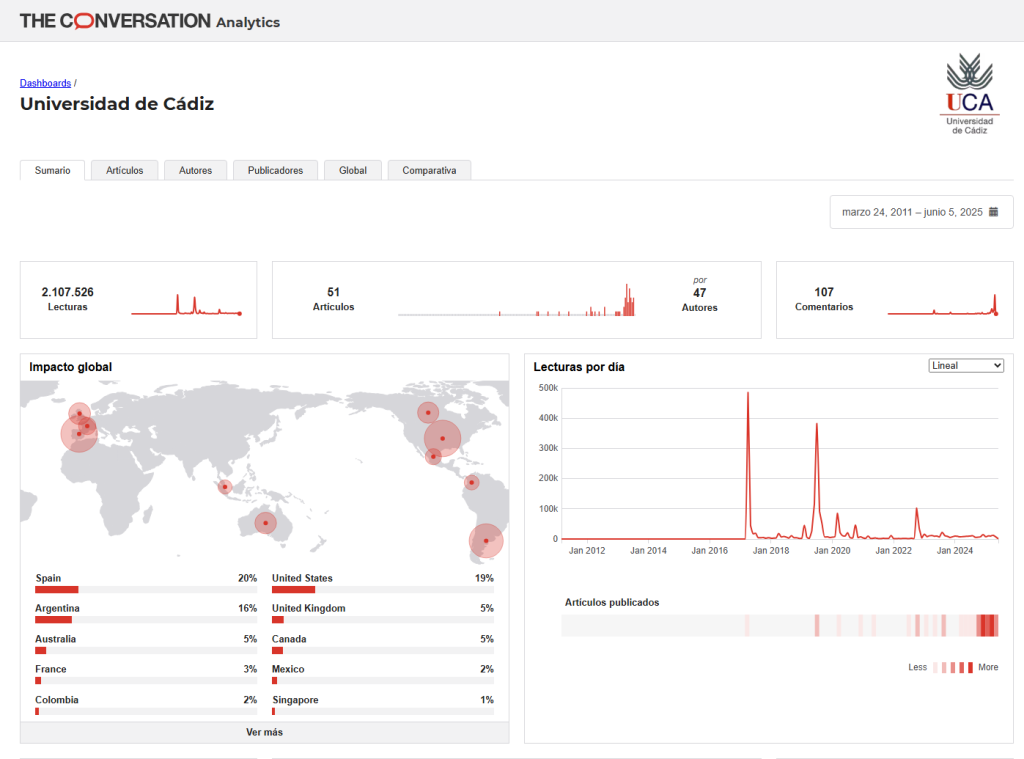1024x759 pixels.
Task: Select the Global tab
Action: click(352, 170)
